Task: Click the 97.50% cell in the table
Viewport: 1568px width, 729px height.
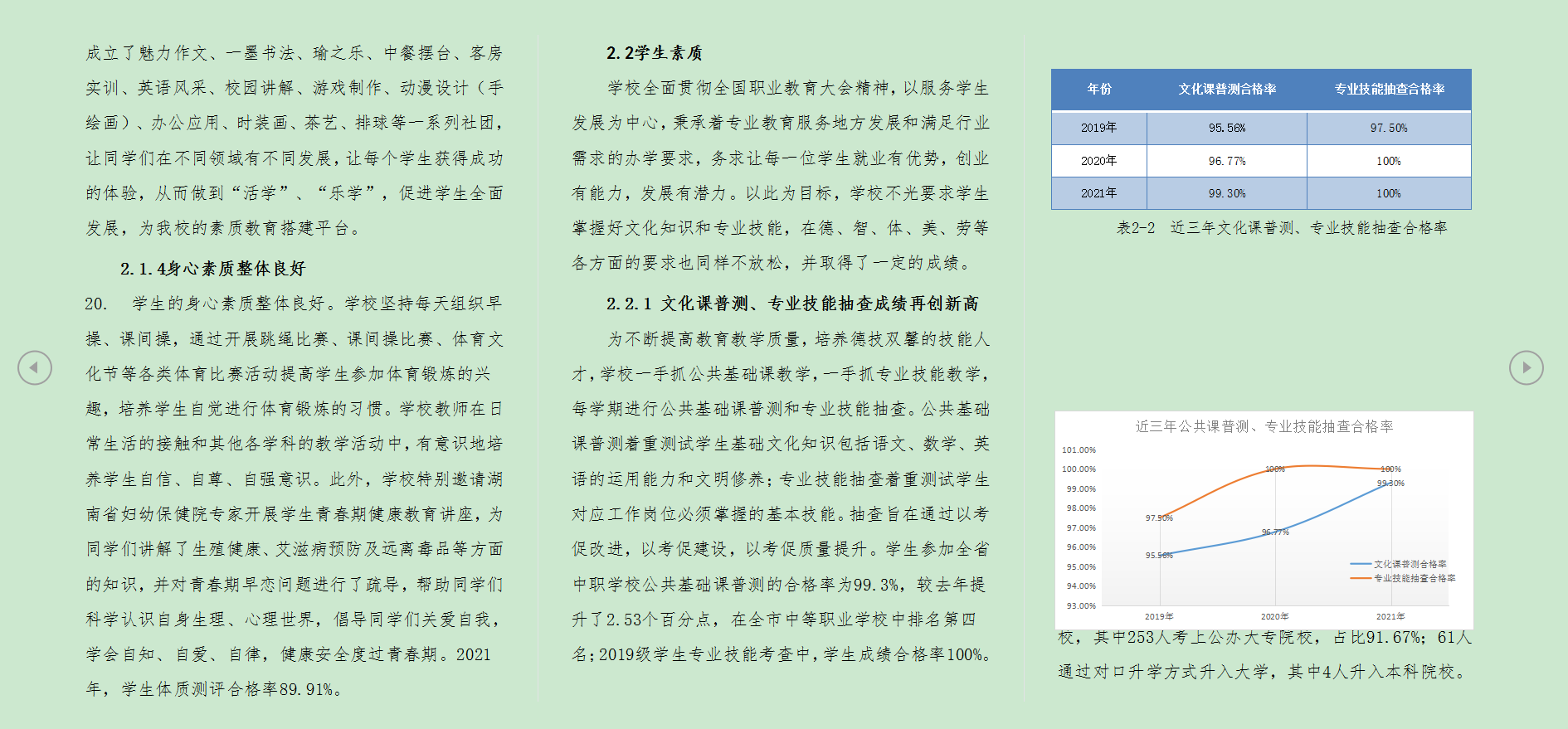Action: (1388, 128)
